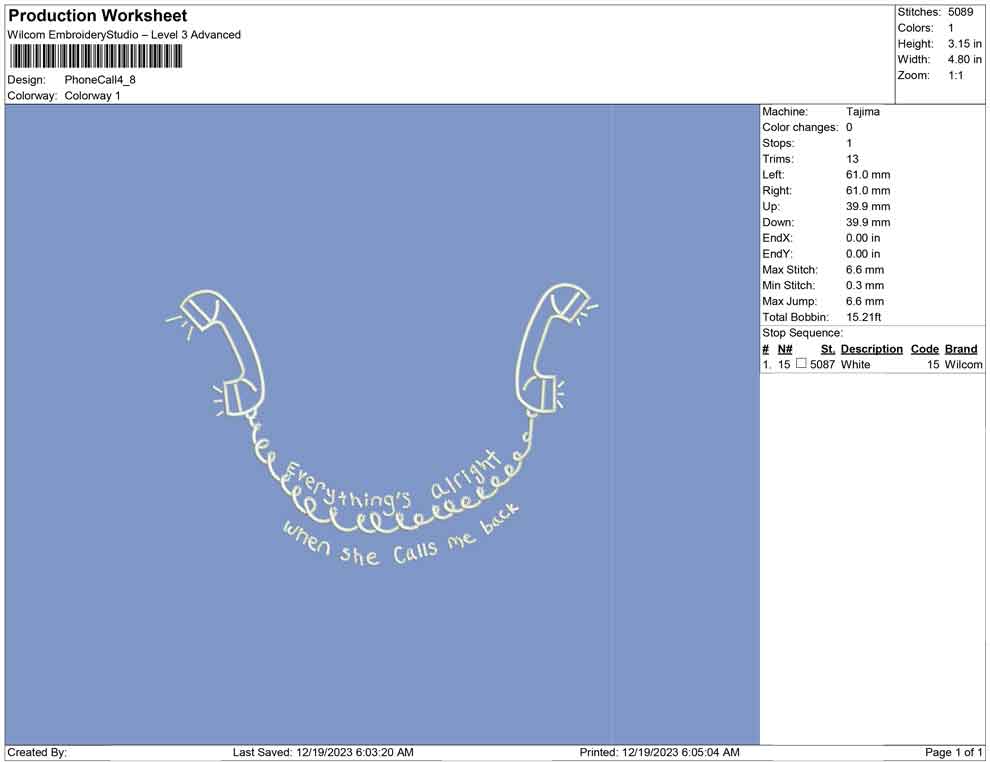Click the "Right:" extent label
Screen dimensions: 990x762
coord(777,191)
